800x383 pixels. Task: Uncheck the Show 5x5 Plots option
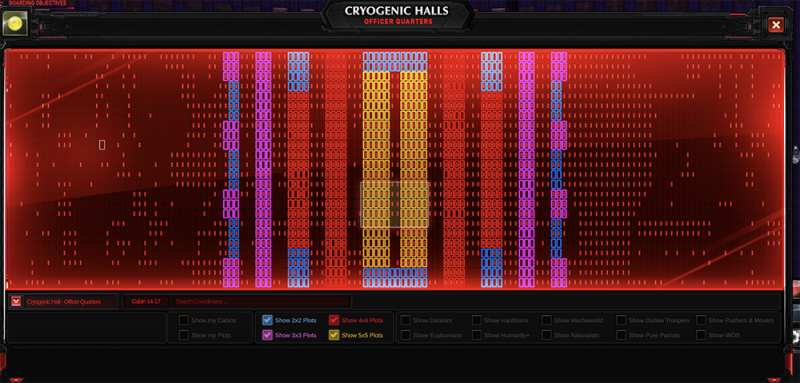[x=334, y=335]
